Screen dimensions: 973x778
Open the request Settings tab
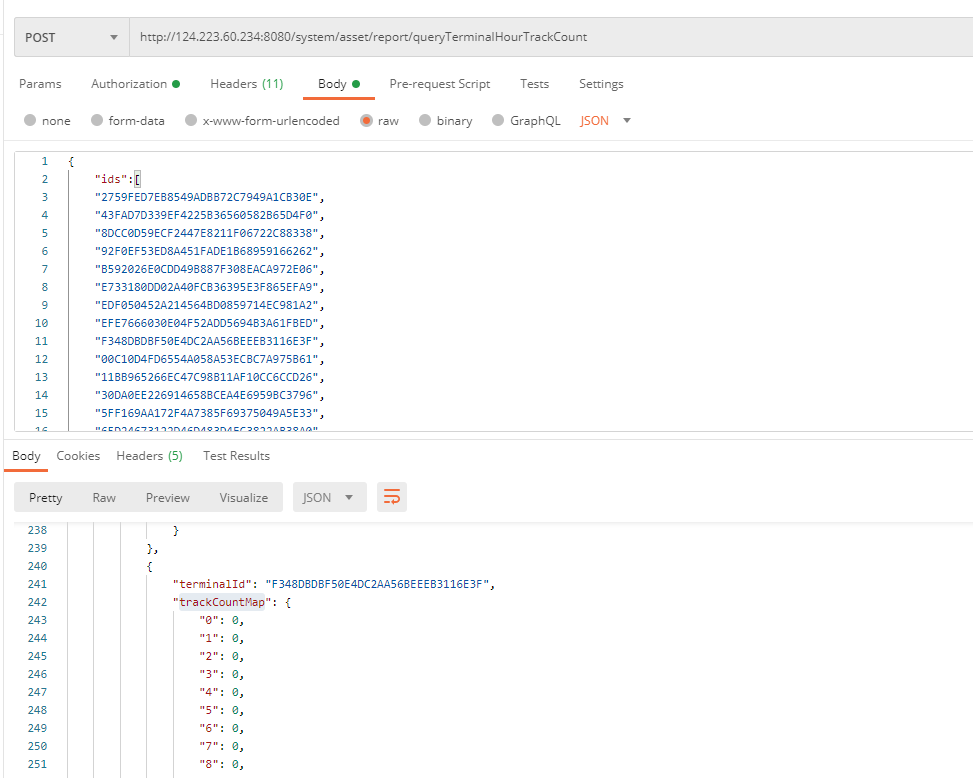point(601,84)
